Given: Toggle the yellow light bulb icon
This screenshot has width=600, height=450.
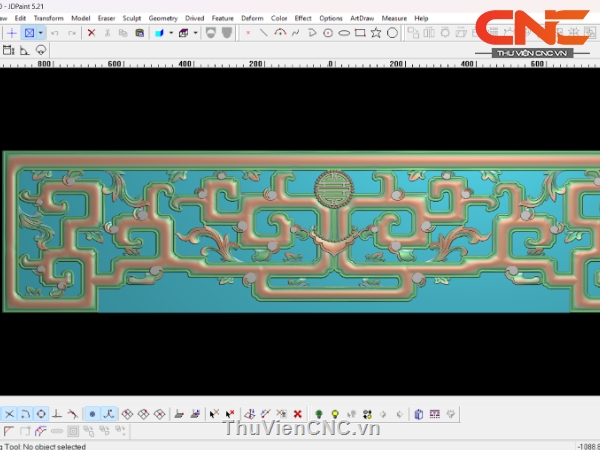Looking at the screenshot, I should coord(335,413).
